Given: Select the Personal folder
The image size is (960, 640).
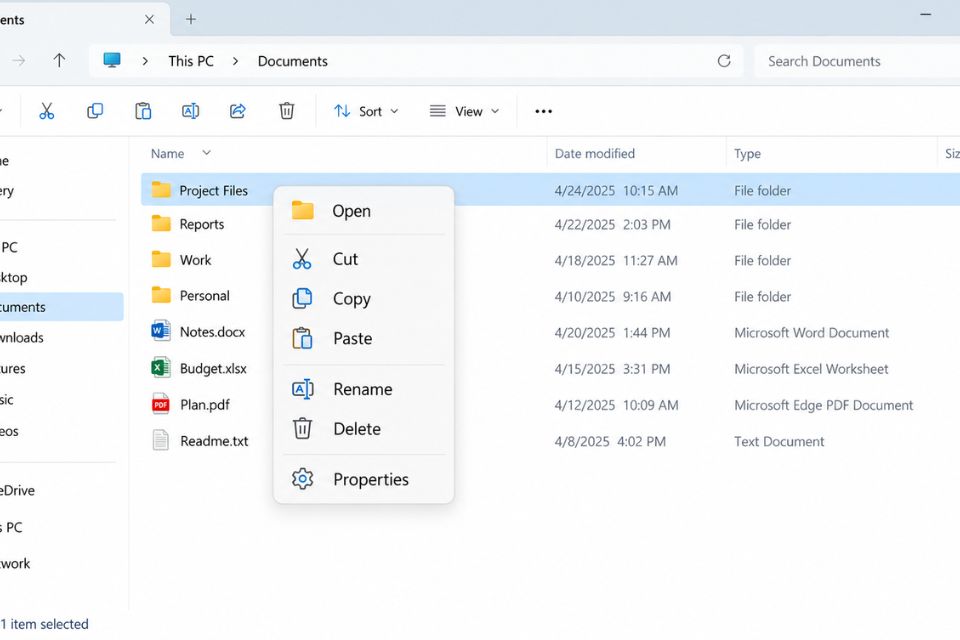Looking at the screenshot, I should tap(204, 296).
